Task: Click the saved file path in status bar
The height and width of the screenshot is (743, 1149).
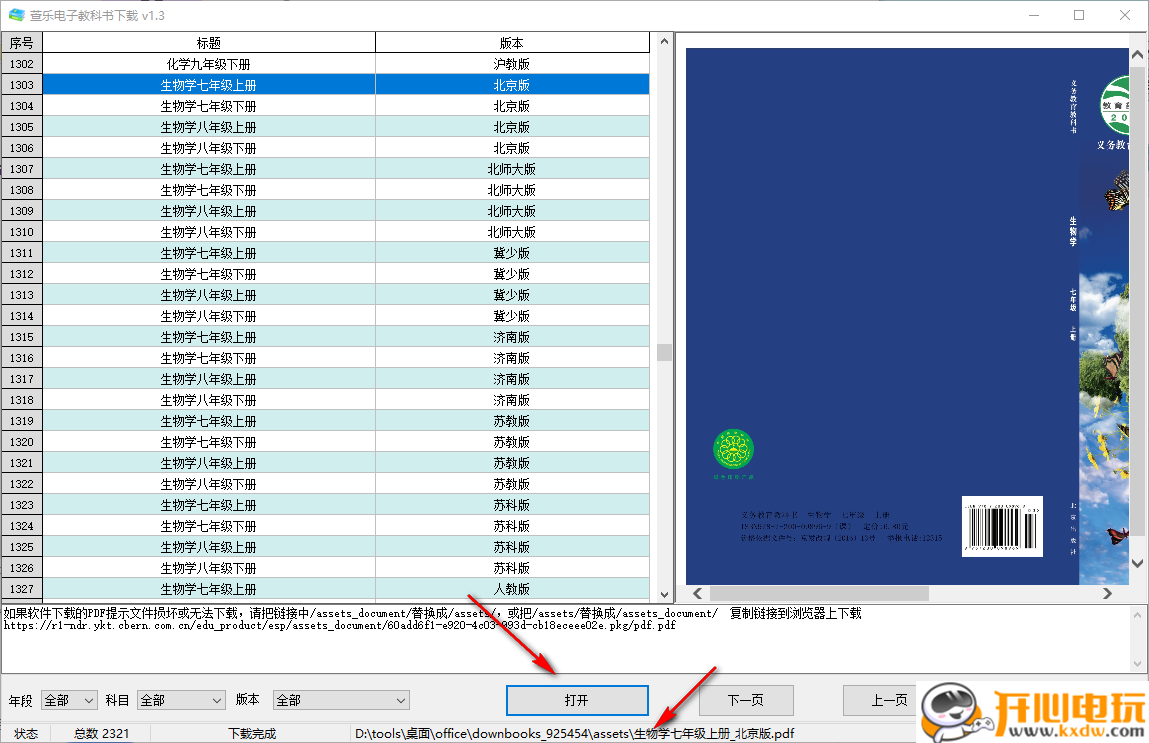Action: 574,733
